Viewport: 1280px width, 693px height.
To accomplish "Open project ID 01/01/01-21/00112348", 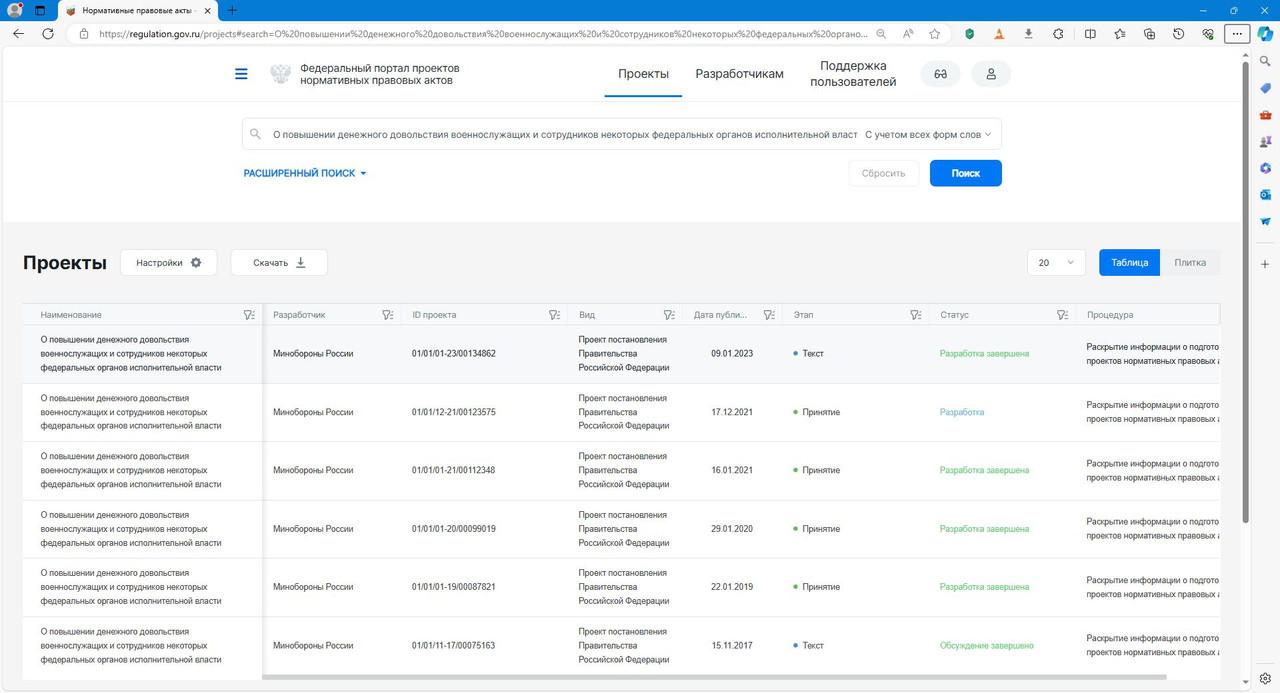I will click(x=454, y=470).
